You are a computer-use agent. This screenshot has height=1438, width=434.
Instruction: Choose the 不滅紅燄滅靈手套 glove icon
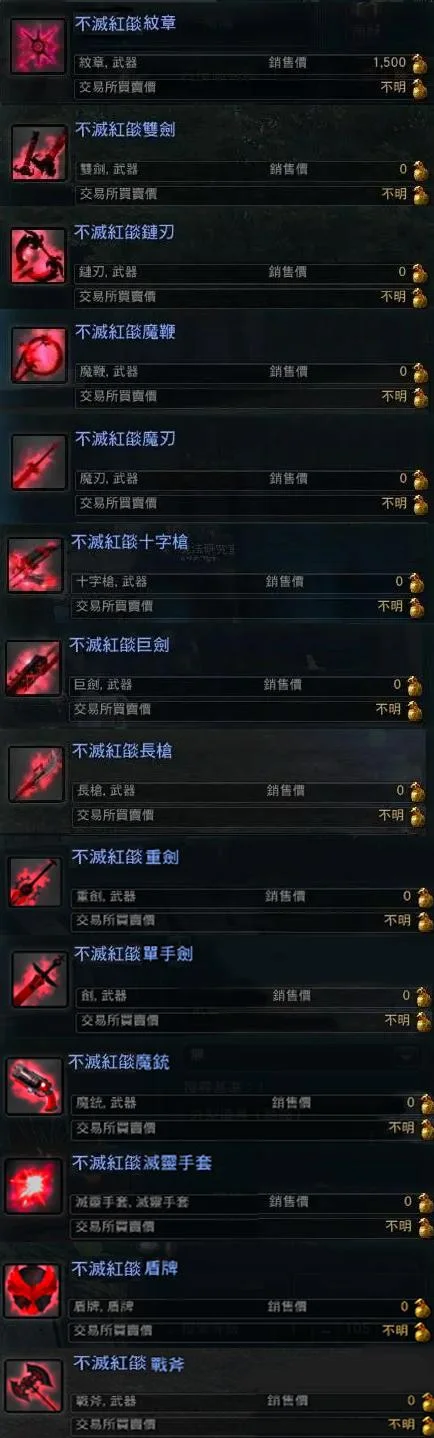coord(35,1186)
